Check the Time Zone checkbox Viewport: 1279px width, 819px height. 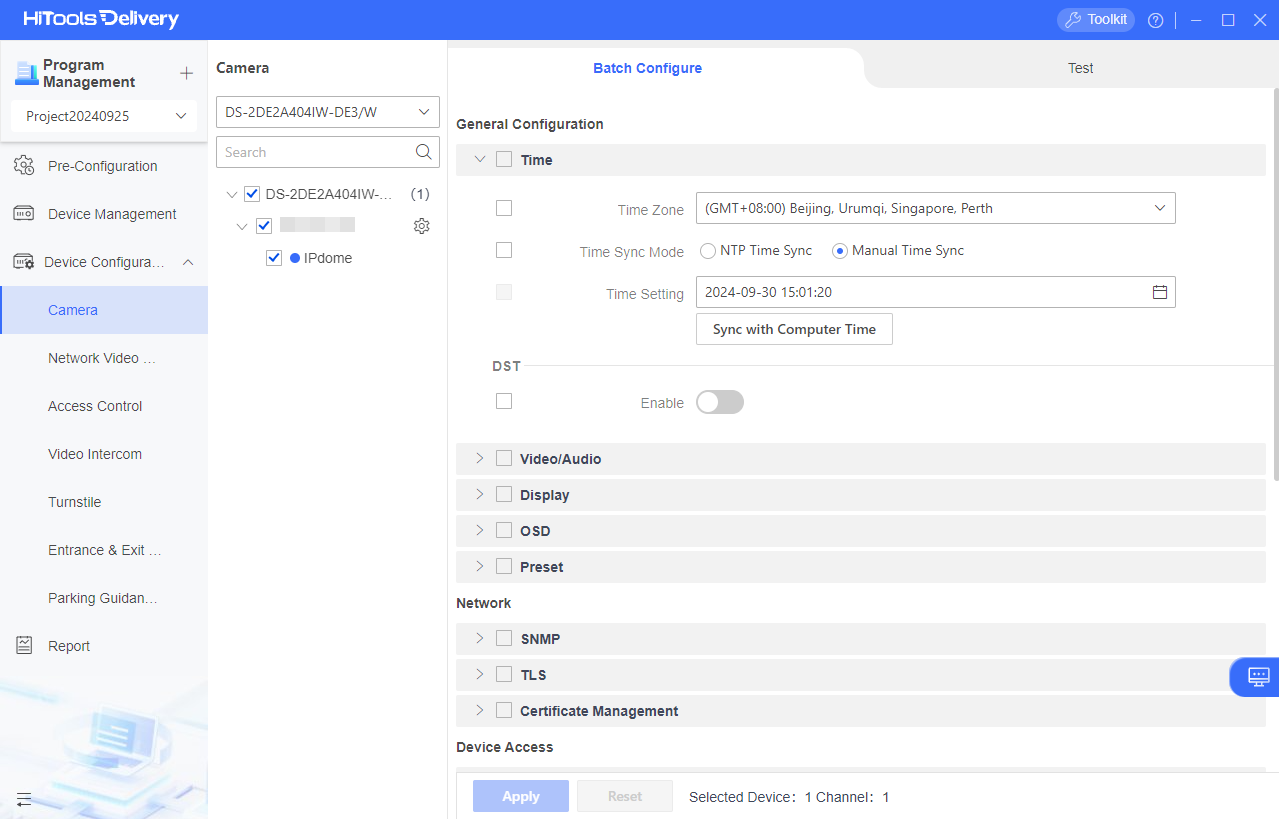504,208
